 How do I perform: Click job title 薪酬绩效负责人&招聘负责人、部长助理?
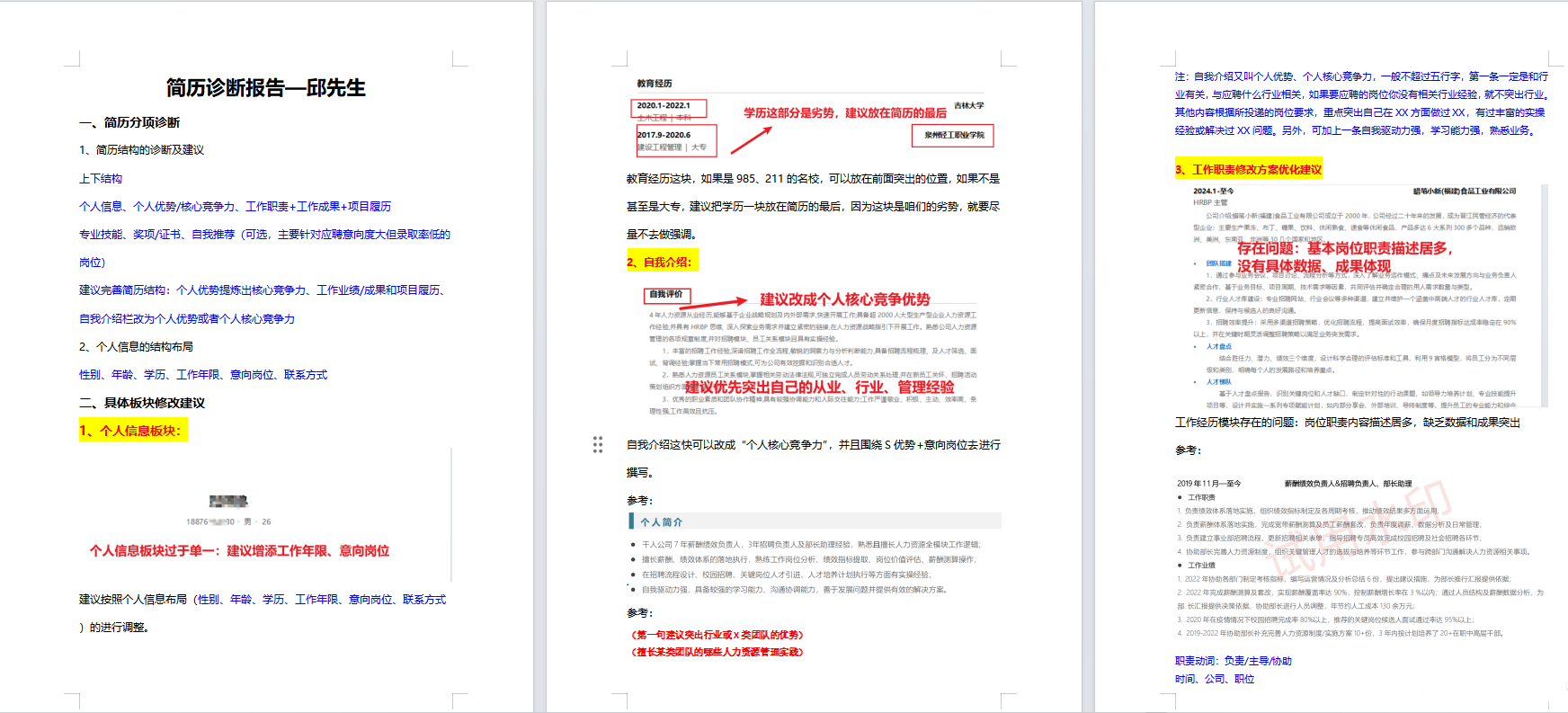coord(1348,484)
